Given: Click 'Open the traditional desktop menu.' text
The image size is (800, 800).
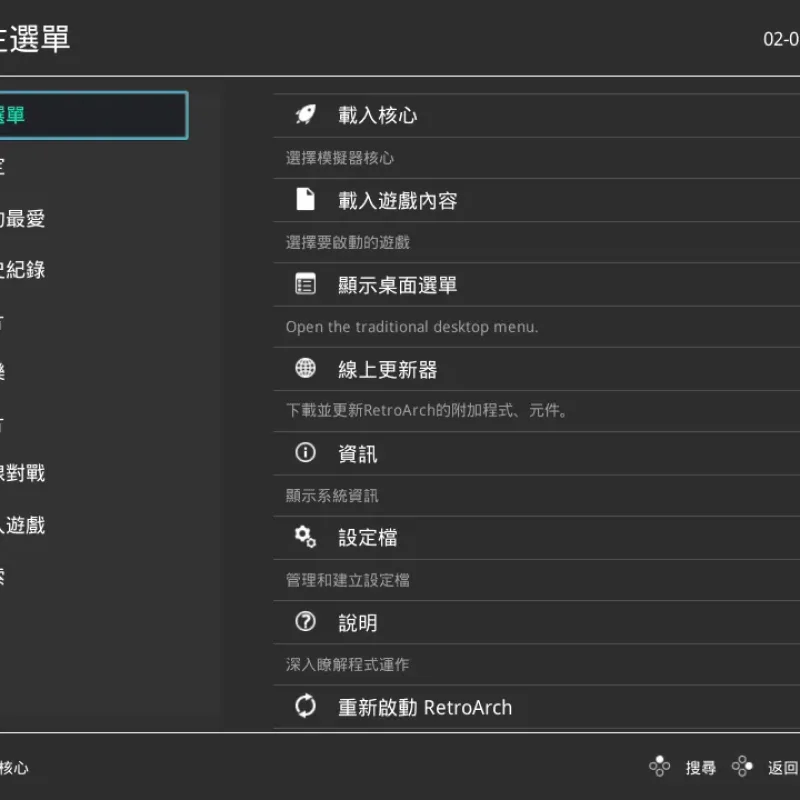Looking at the screenshot, I should pos(412,327).
